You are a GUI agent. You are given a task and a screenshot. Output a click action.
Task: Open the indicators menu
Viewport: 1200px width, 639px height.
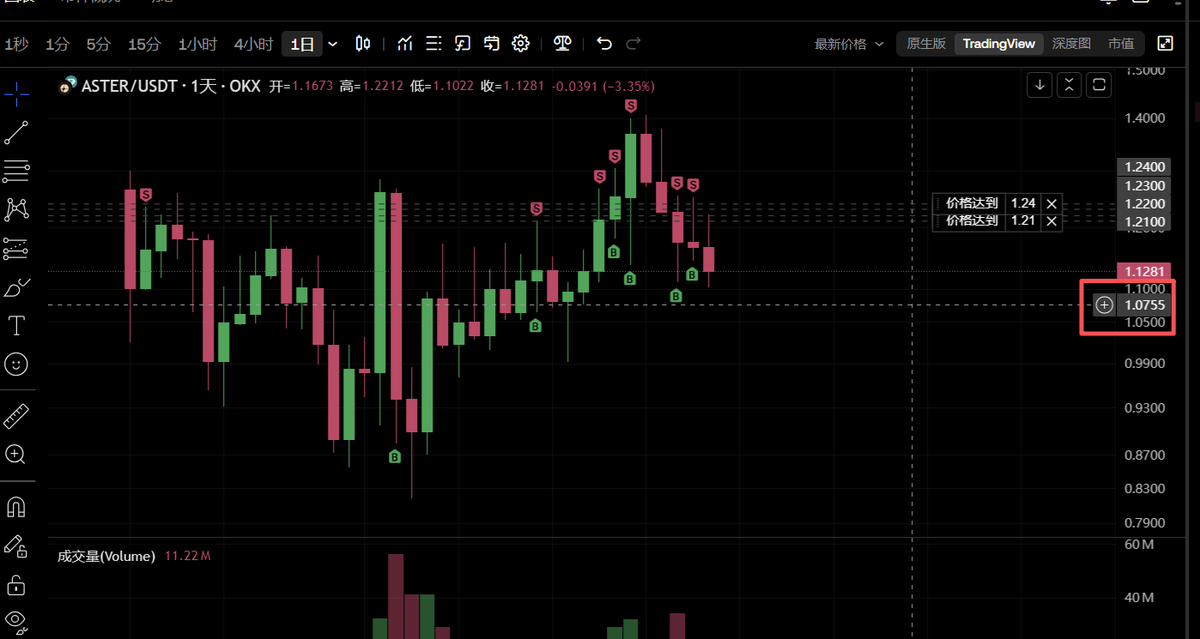(405, 44)
